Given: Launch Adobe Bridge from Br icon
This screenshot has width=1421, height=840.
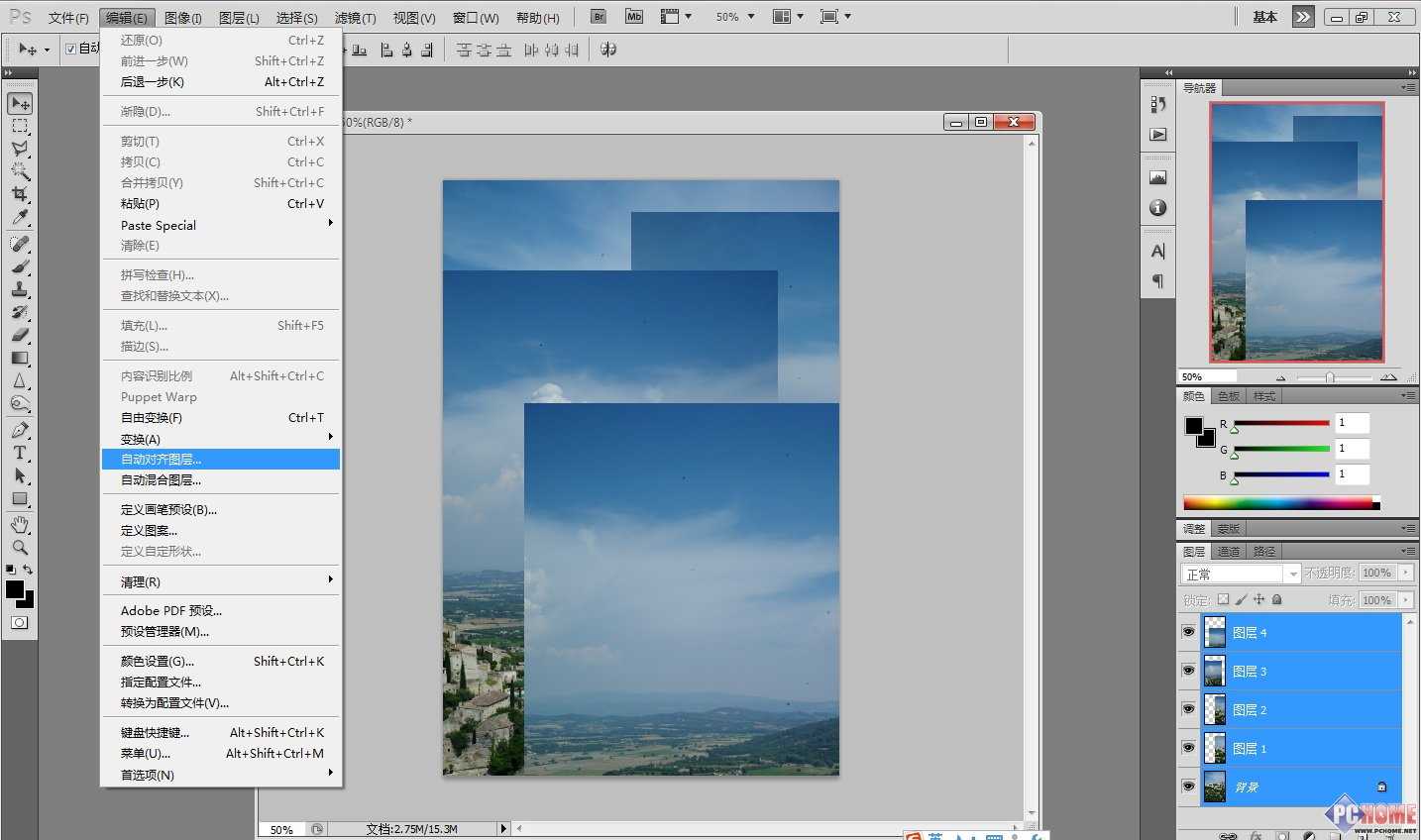Looking at the screenshot, I should pyautogui.click(x=599, y=17).
